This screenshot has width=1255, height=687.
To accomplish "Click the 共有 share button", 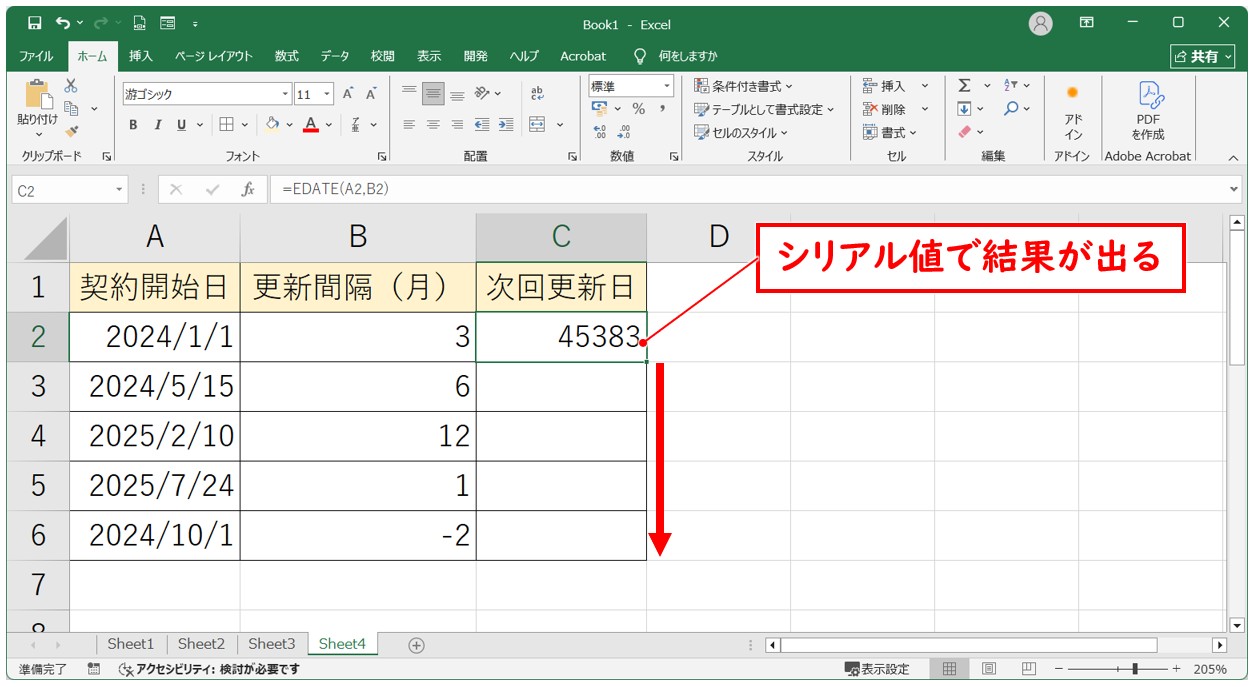I will click(1202, 56).
